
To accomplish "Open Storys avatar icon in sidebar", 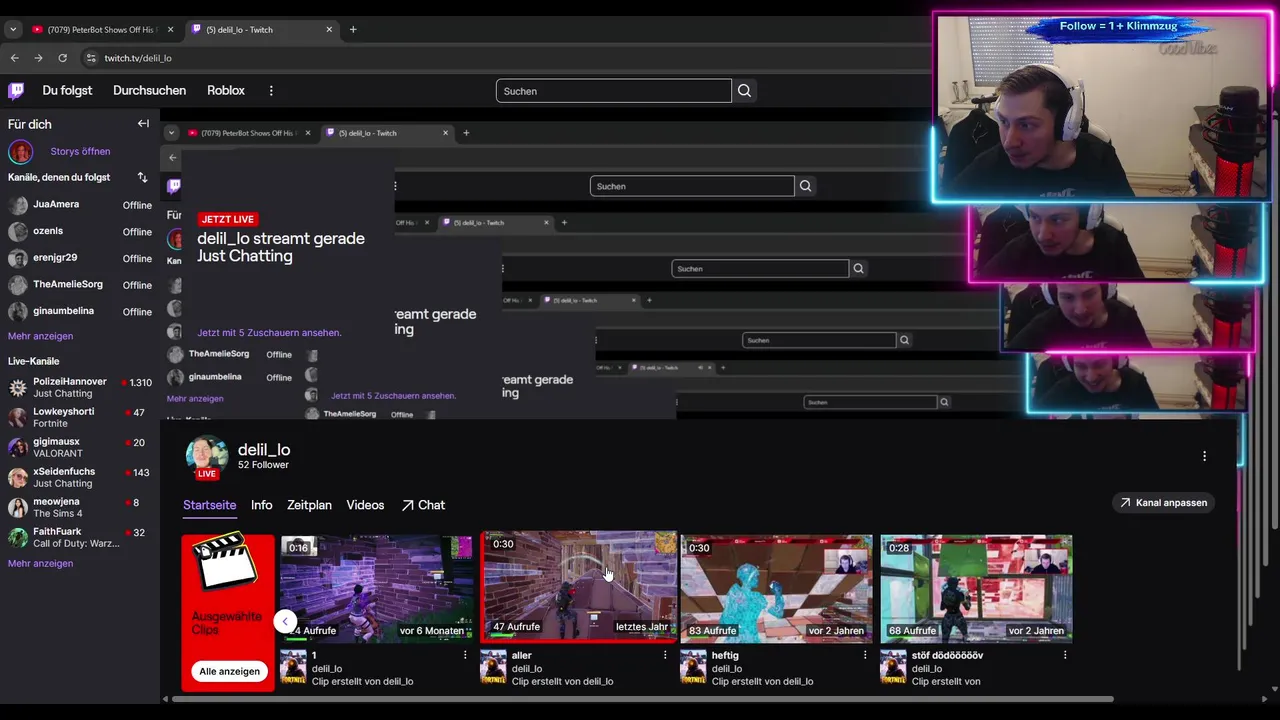I will tap(20, 152).
